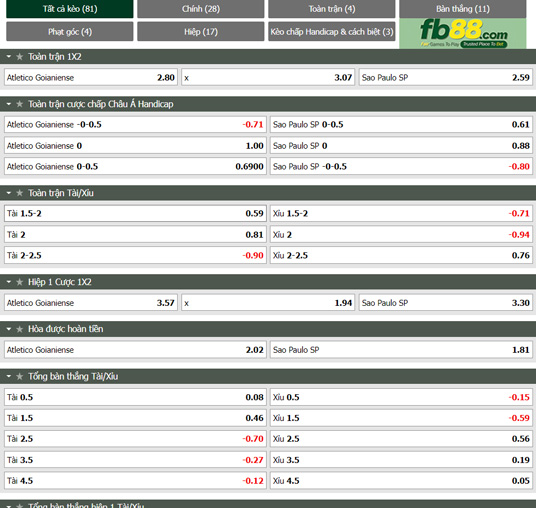Bet Tài 1.5-2 at 0.59
The image size is (536, 508).
click(x=135, y=213)
